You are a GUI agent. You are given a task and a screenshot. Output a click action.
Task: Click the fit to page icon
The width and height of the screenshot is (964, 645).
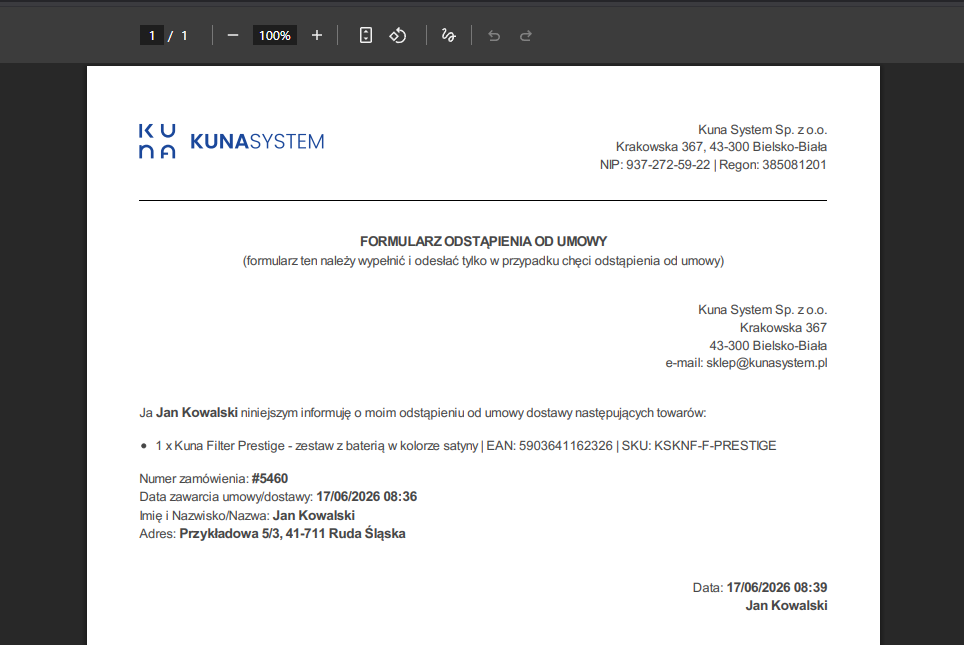click(x=366, y=36)
